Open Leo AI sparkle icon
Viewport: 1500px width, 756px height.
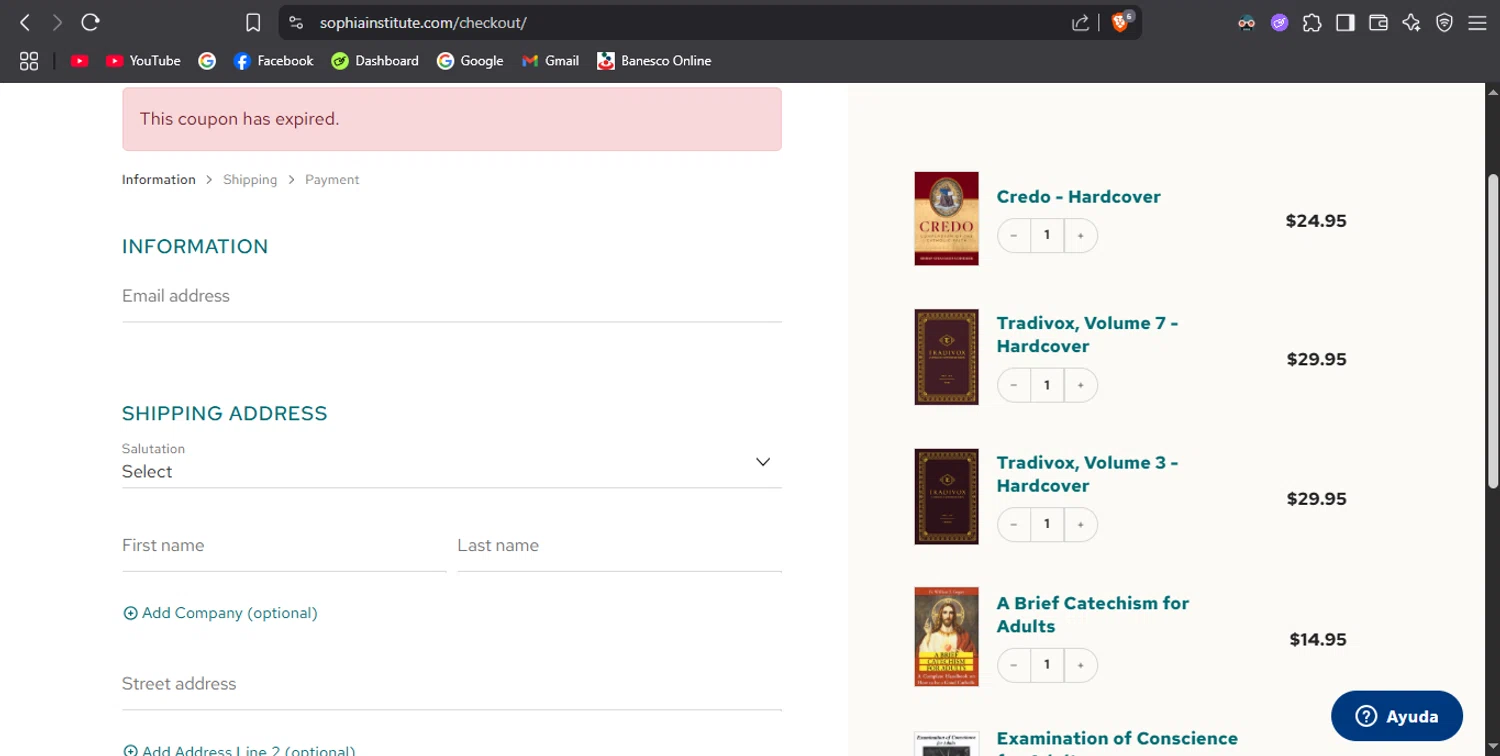1411,23
